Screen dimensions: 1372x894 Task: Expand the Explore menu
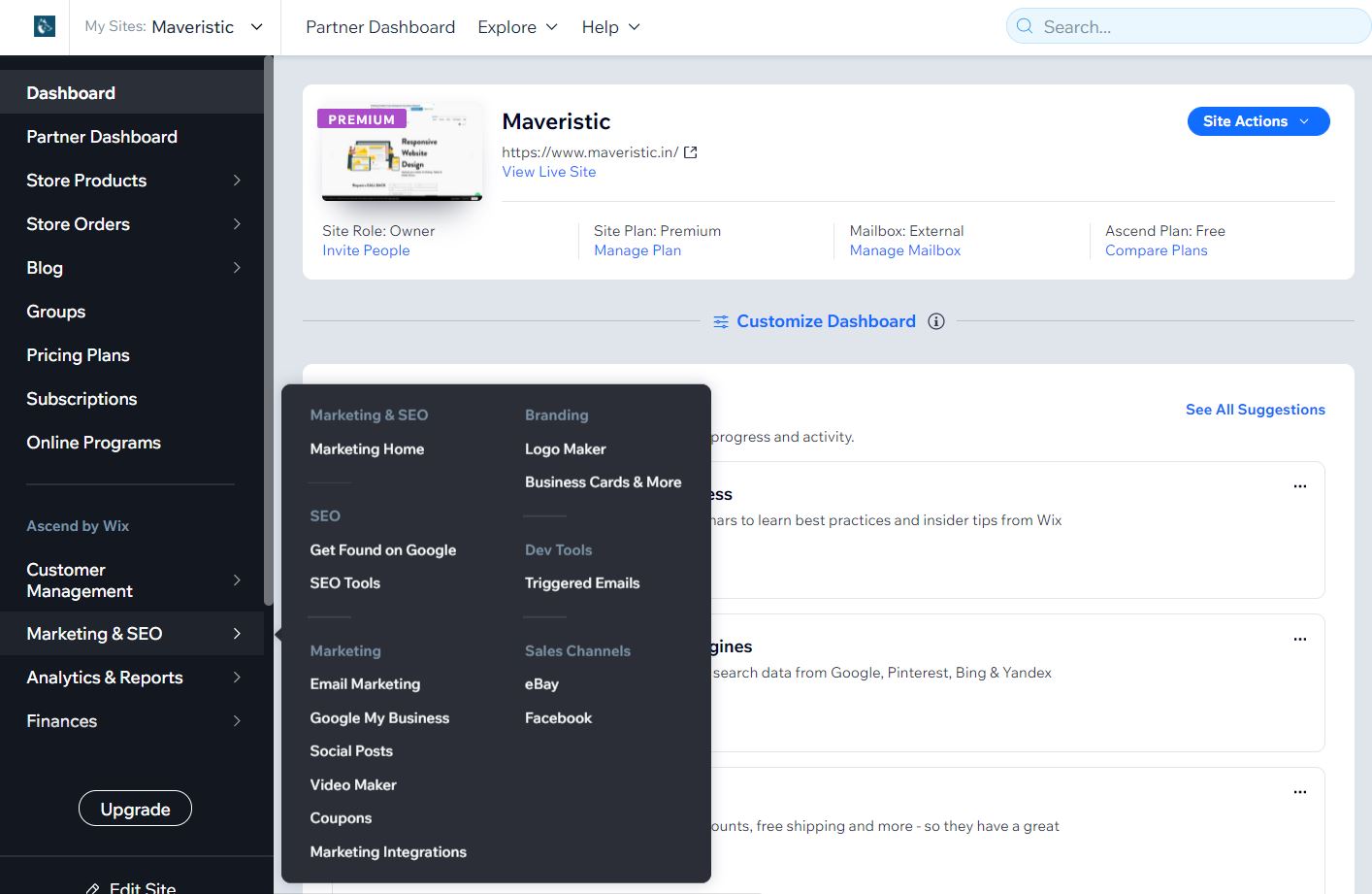click(517, 27)
